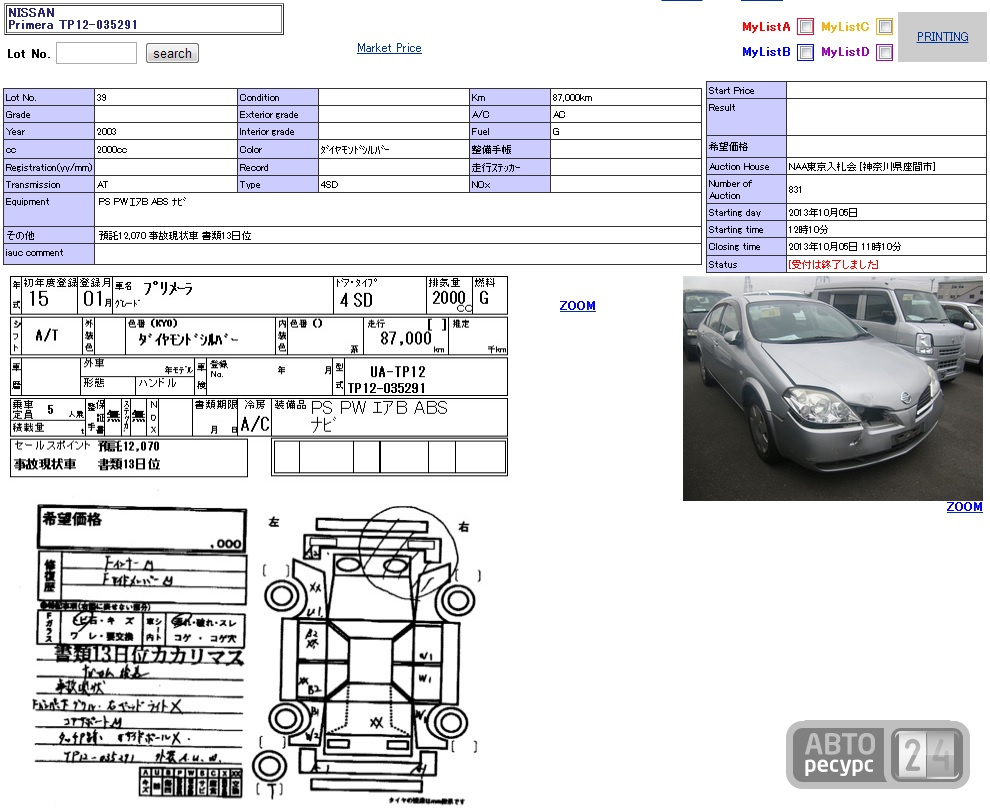Screen dimensions: 990x809
Task: Open the ZOOM link under the car photo
Action: click(x=964, y=506)
